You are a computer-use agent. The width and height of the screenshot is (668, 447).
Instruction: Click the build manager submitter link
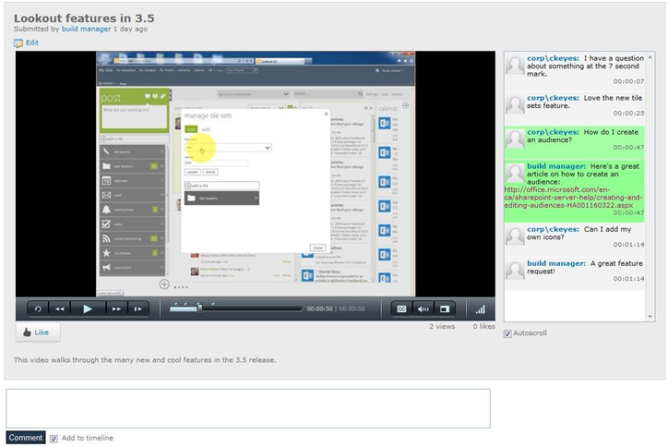click(83, 29)
